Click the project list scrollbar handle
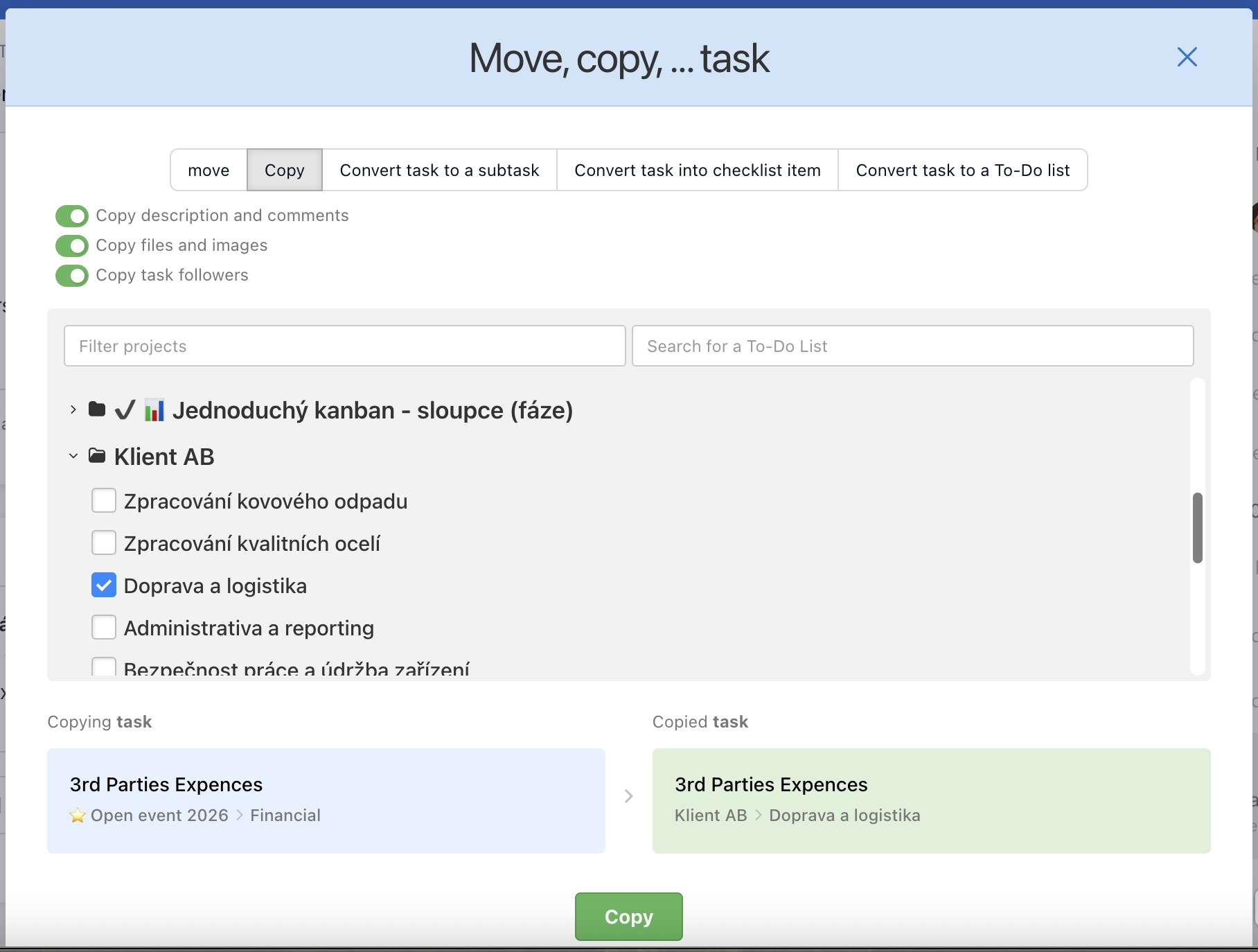 click(1197, 528)
